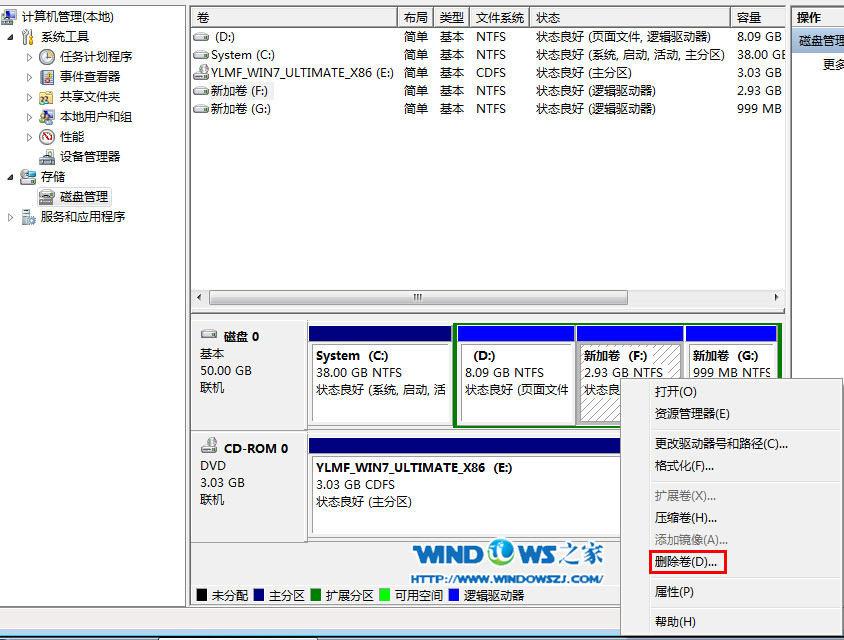Open Properties (属性) from the context menu
844x640 pixels.
point(673,592)
